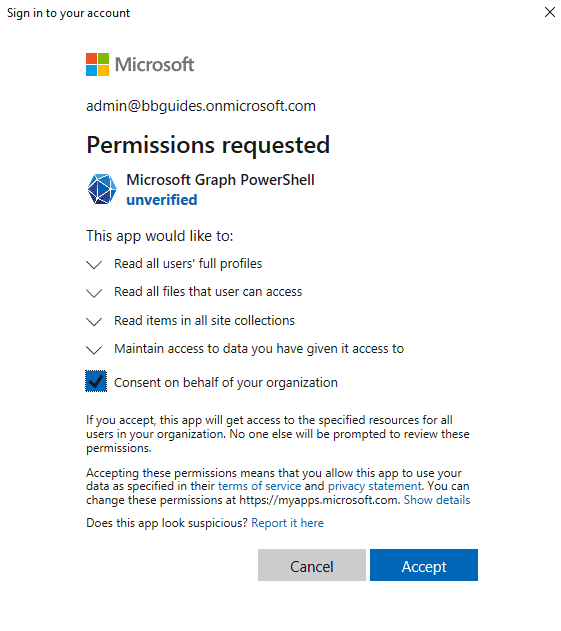Click the unverified publisher label
The width and height of the screenshot is (561, 631).
point(162,200)
